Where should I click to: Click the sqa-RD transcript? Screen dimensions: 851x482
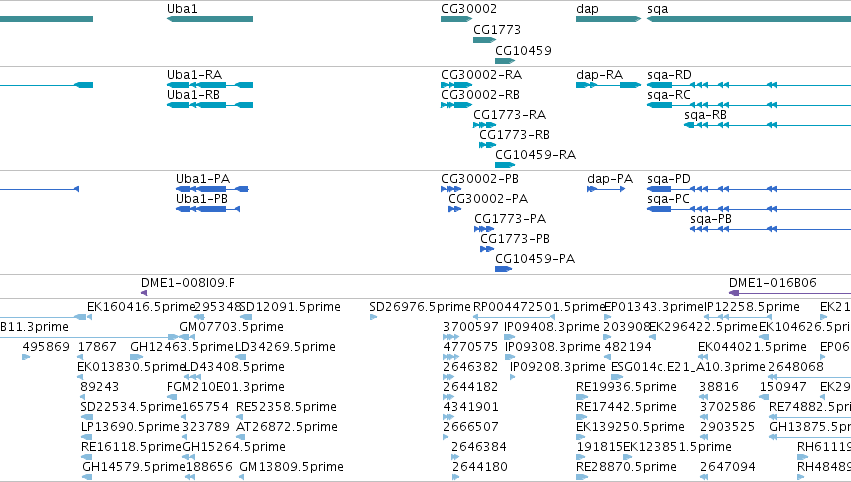pyautogui.click(x=749, y=85)
